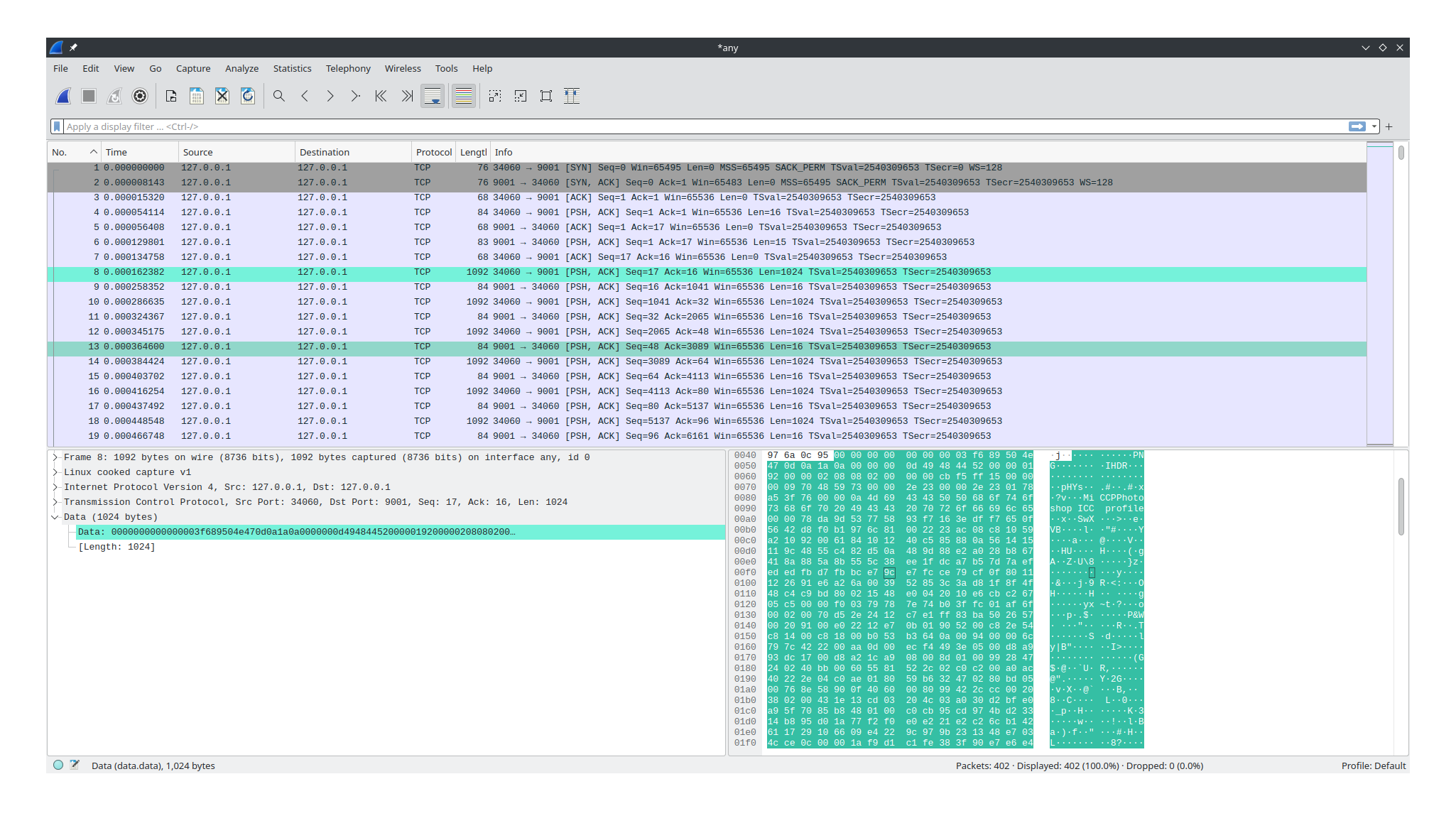Go forward in packet history
The image size is (1456, 828).
tap(330, 96)
